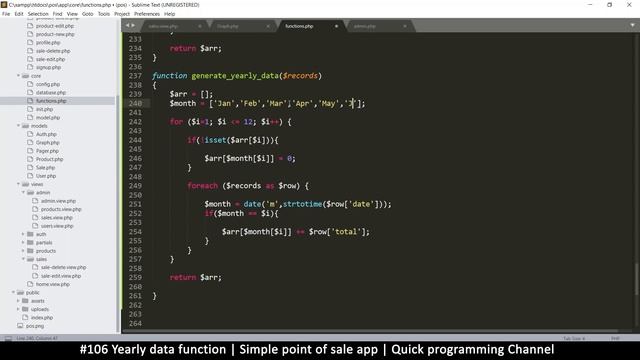The image size is (640, 360).
Task: Open the panel switcher icon in status bar
Action: tap(8, 338)
